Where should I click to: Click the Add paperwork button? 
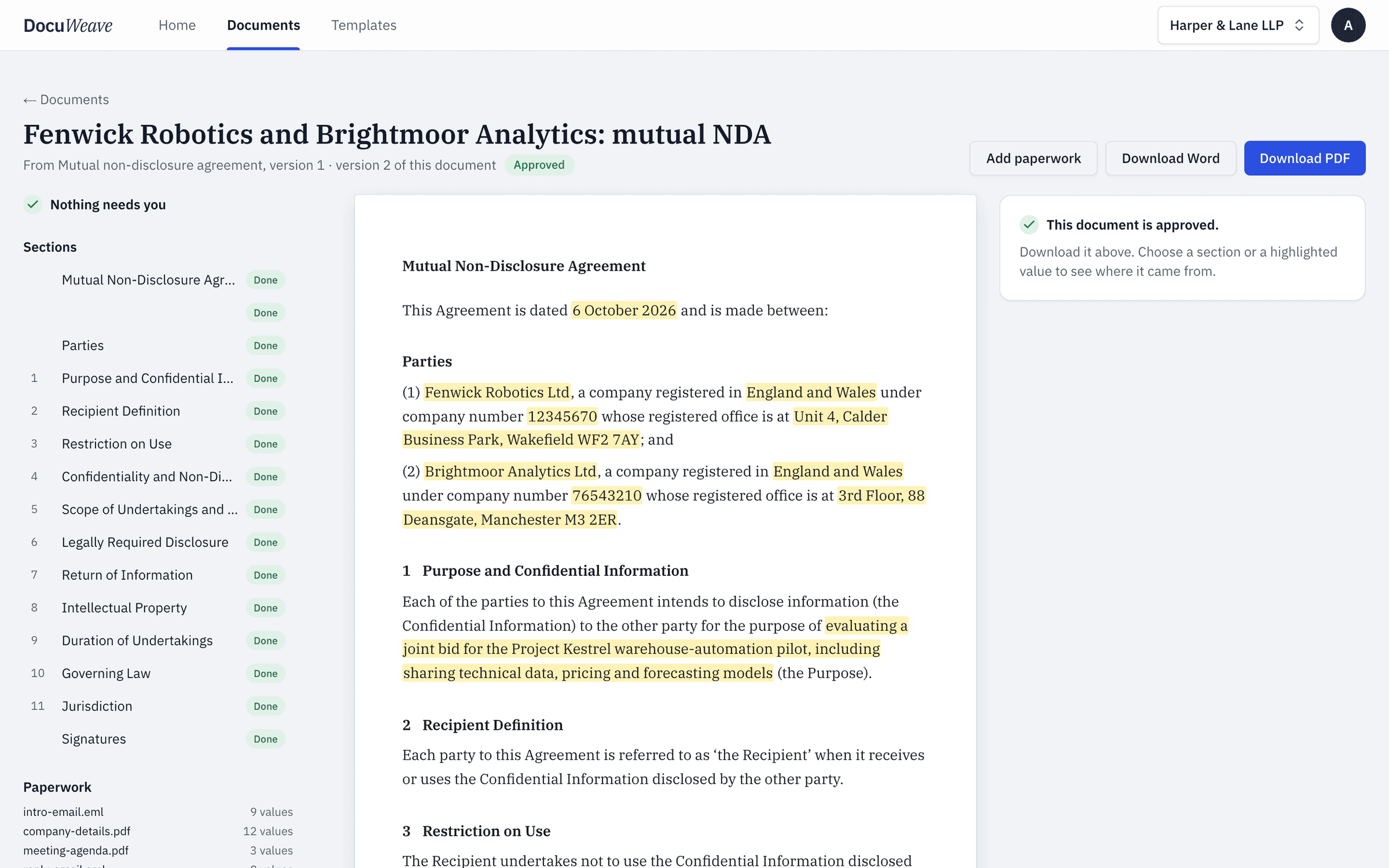pyautogui.click(x=1033, y=158)
